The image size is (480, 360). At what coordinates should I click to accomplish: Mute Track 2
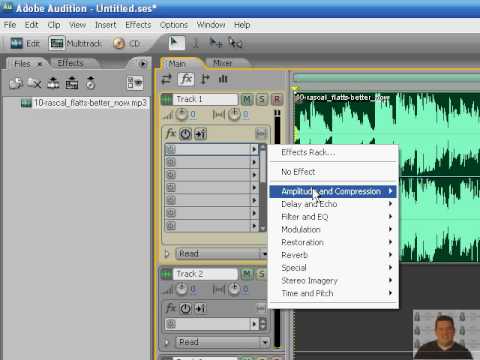(x=247, y=274)
